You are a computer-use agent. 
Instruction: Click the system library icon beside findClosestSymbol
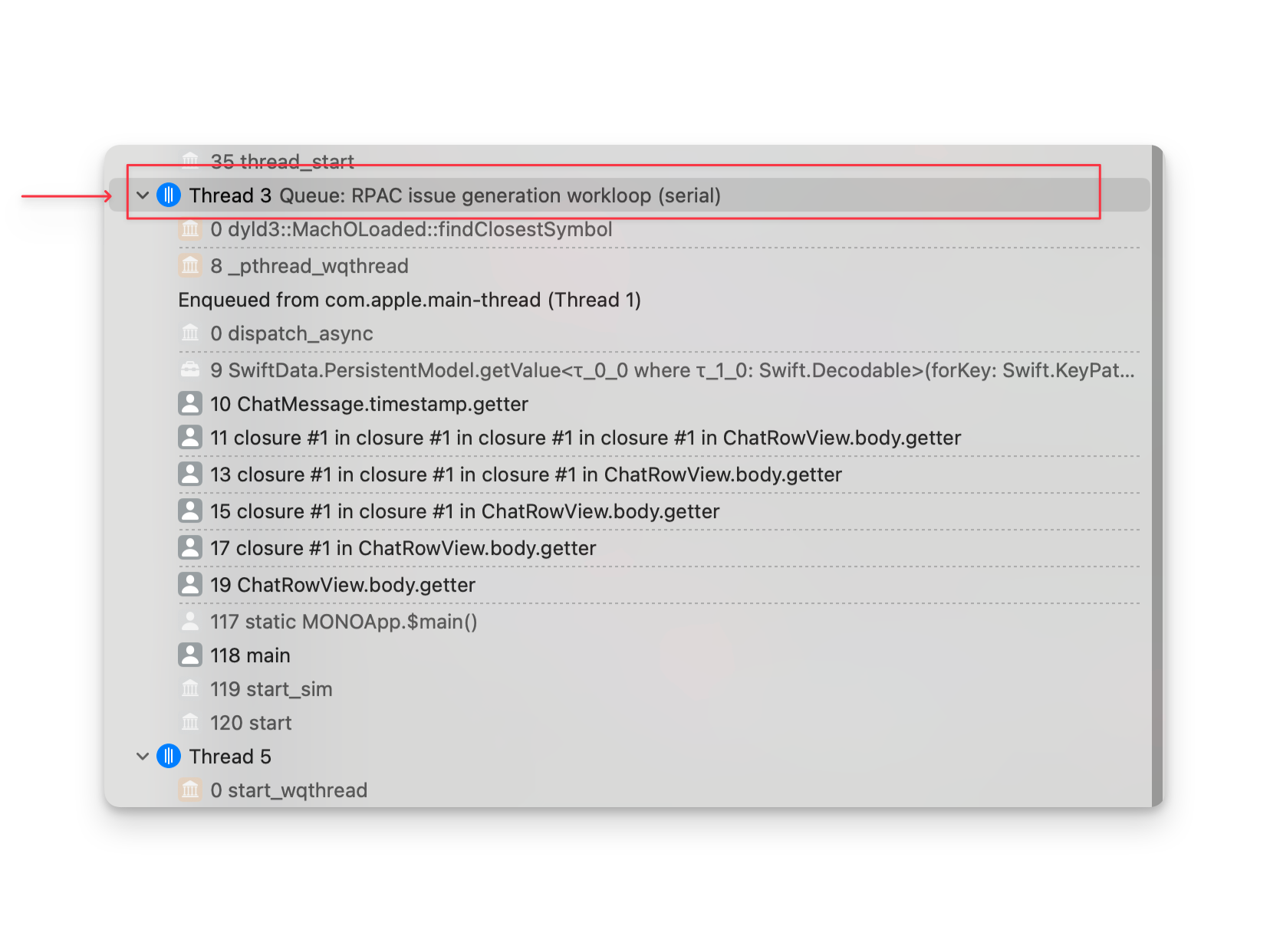(190, 229)
